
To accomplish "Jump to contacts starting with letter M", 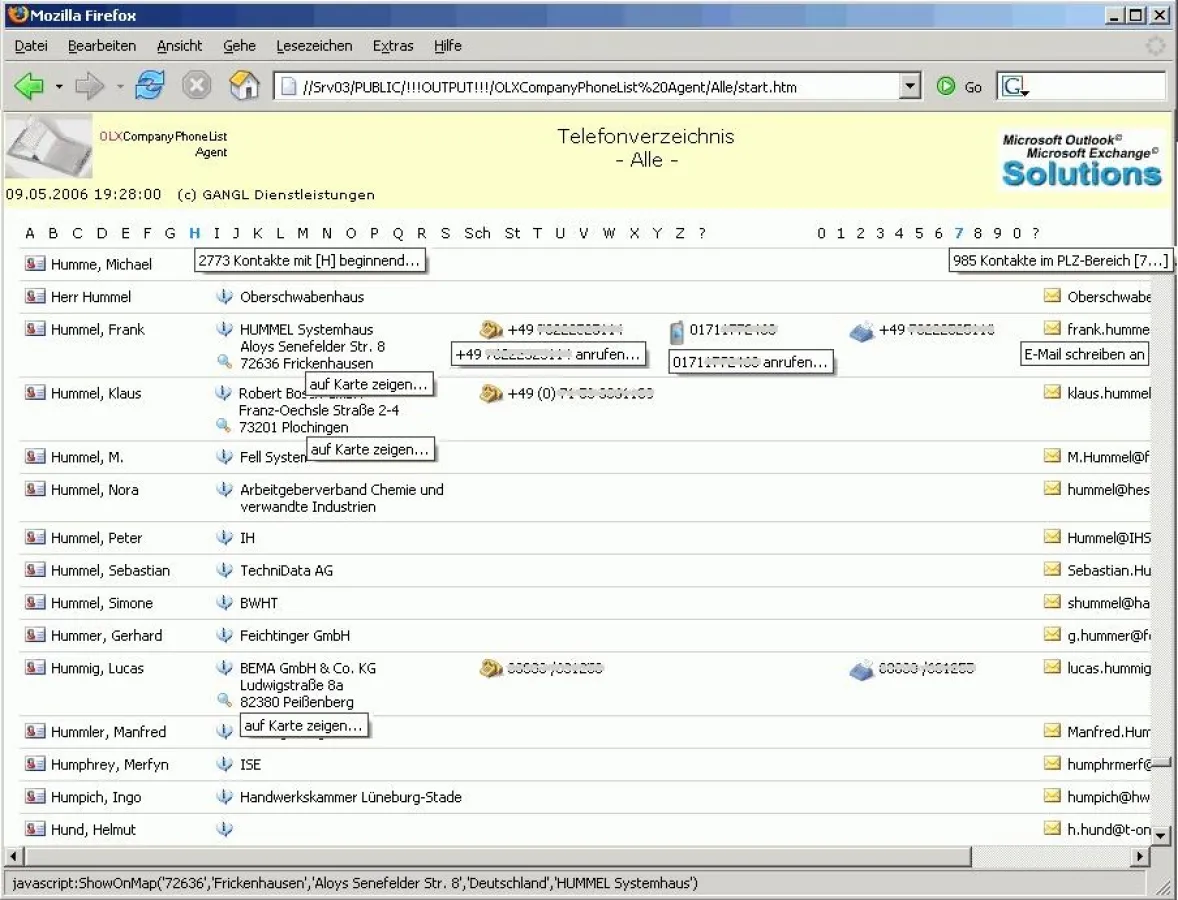I will (x=302, y=234).
